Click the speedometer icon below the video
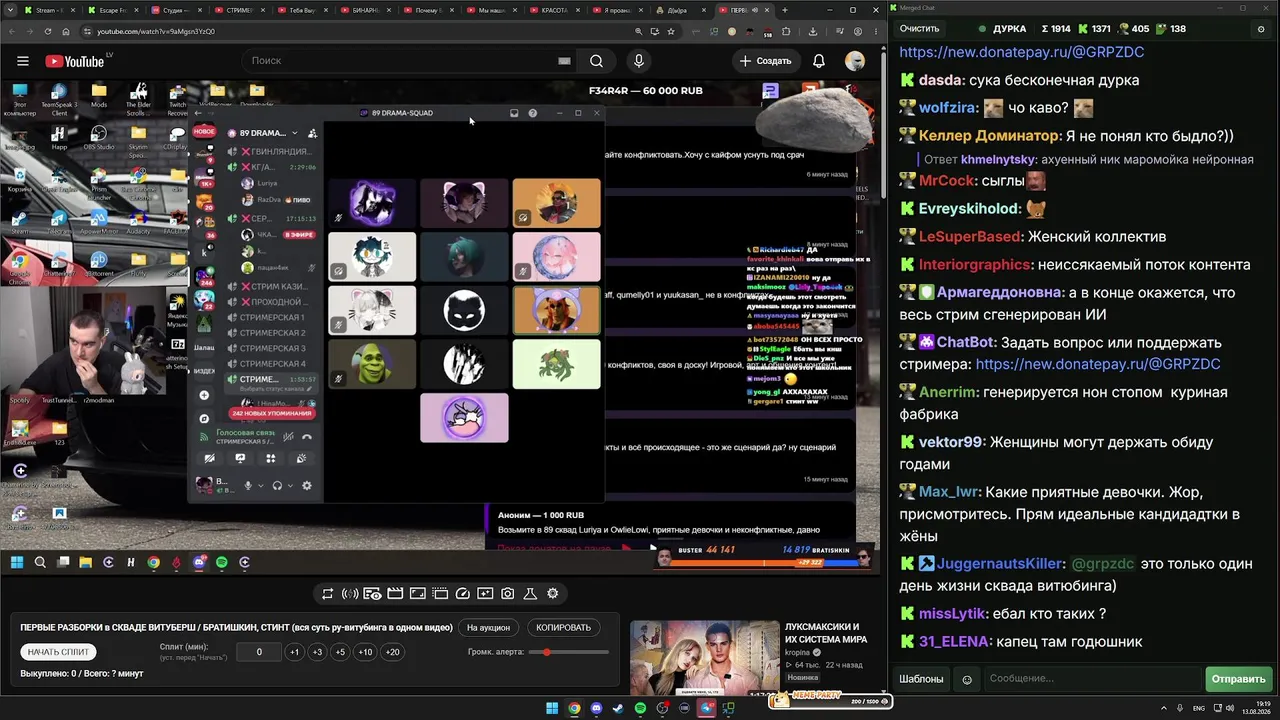1280x720 pixels. coord(463,594)
